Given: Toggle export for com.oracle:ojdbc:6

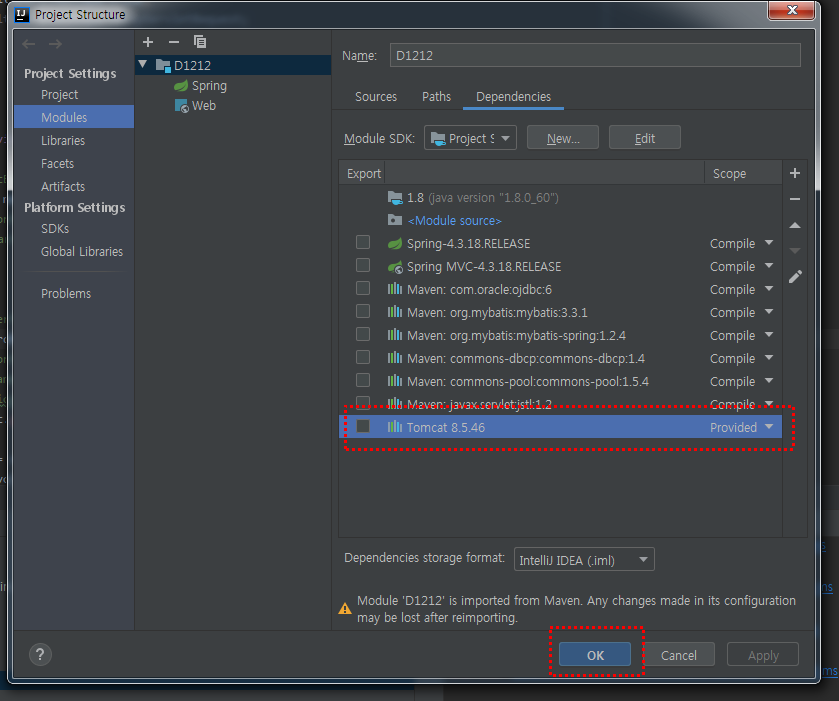Looking at the screenshot, I should pyautogui.click(x=363, y=288).
